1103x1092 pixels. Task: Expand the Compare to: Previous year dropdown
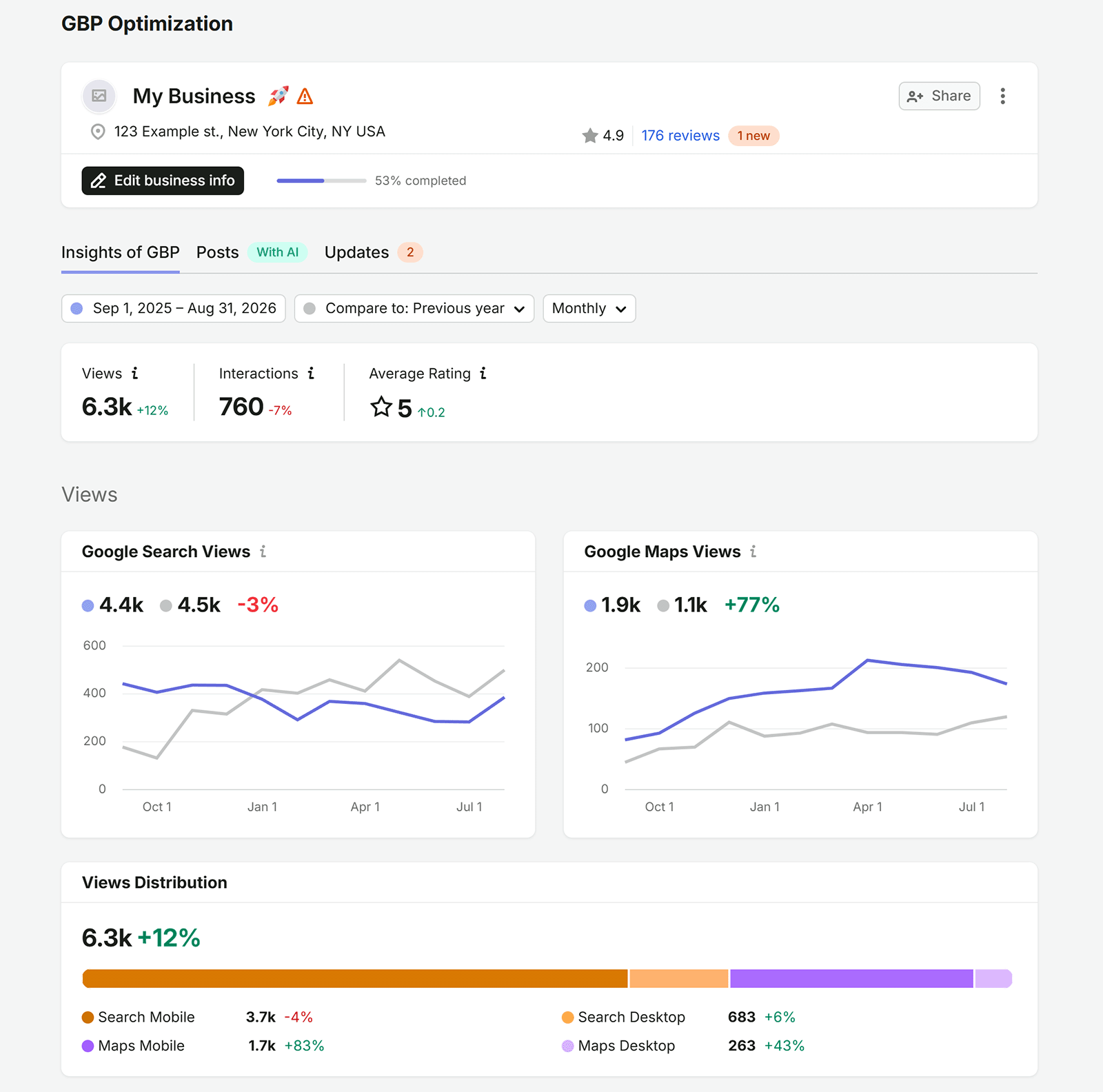[x=414, y=308]
